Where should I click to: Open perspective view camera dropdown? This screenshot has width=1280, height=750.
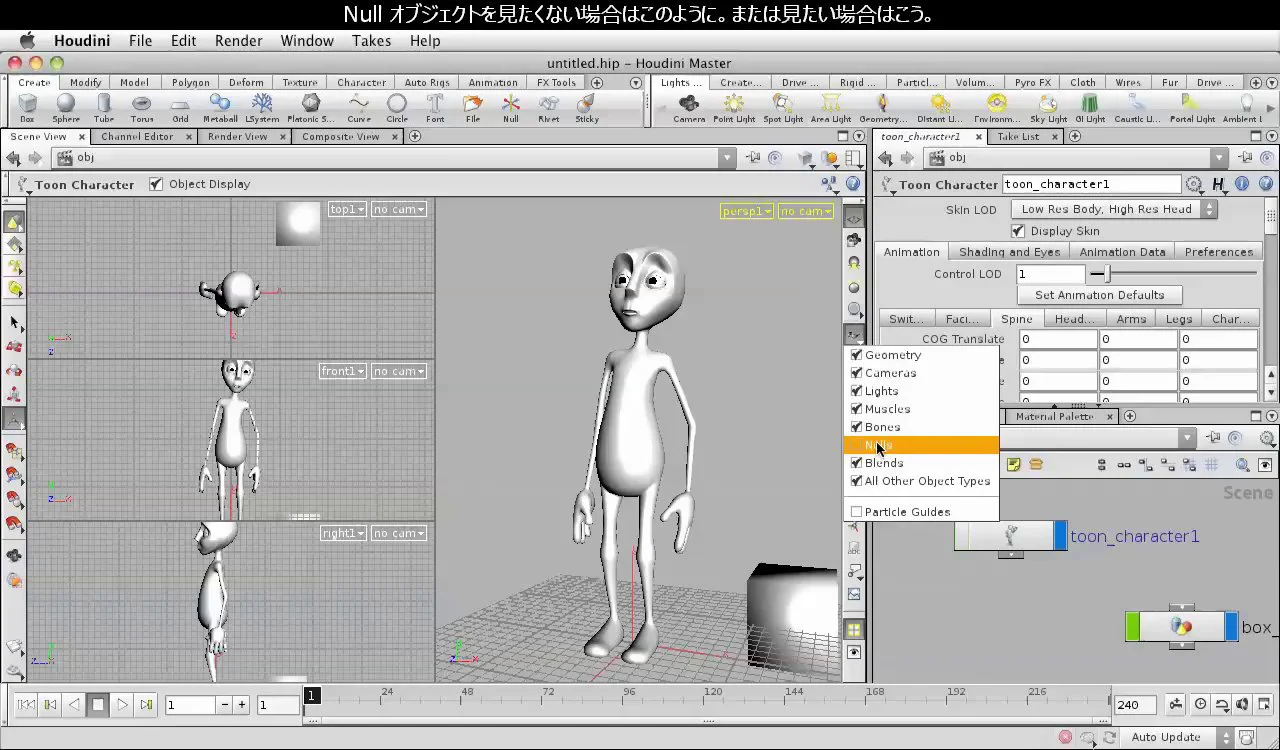click(x=806, y=211)
